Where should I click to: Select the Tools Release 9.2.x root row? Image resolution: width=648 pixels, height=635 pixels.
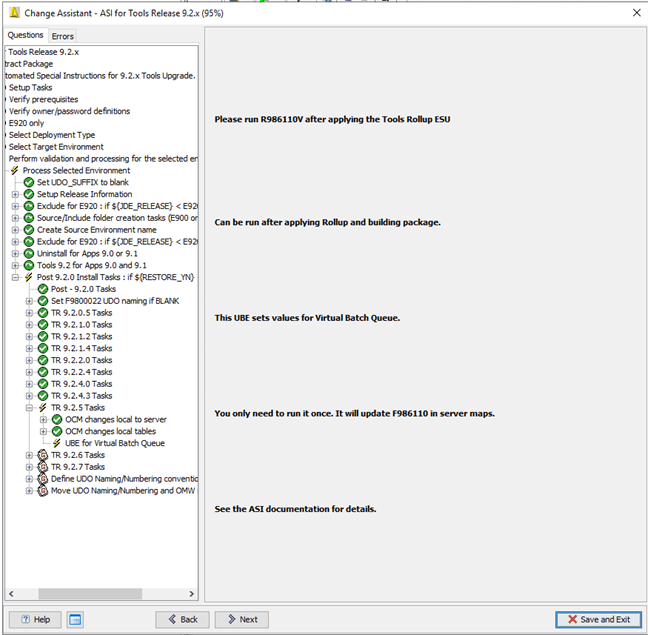[43, 52]
